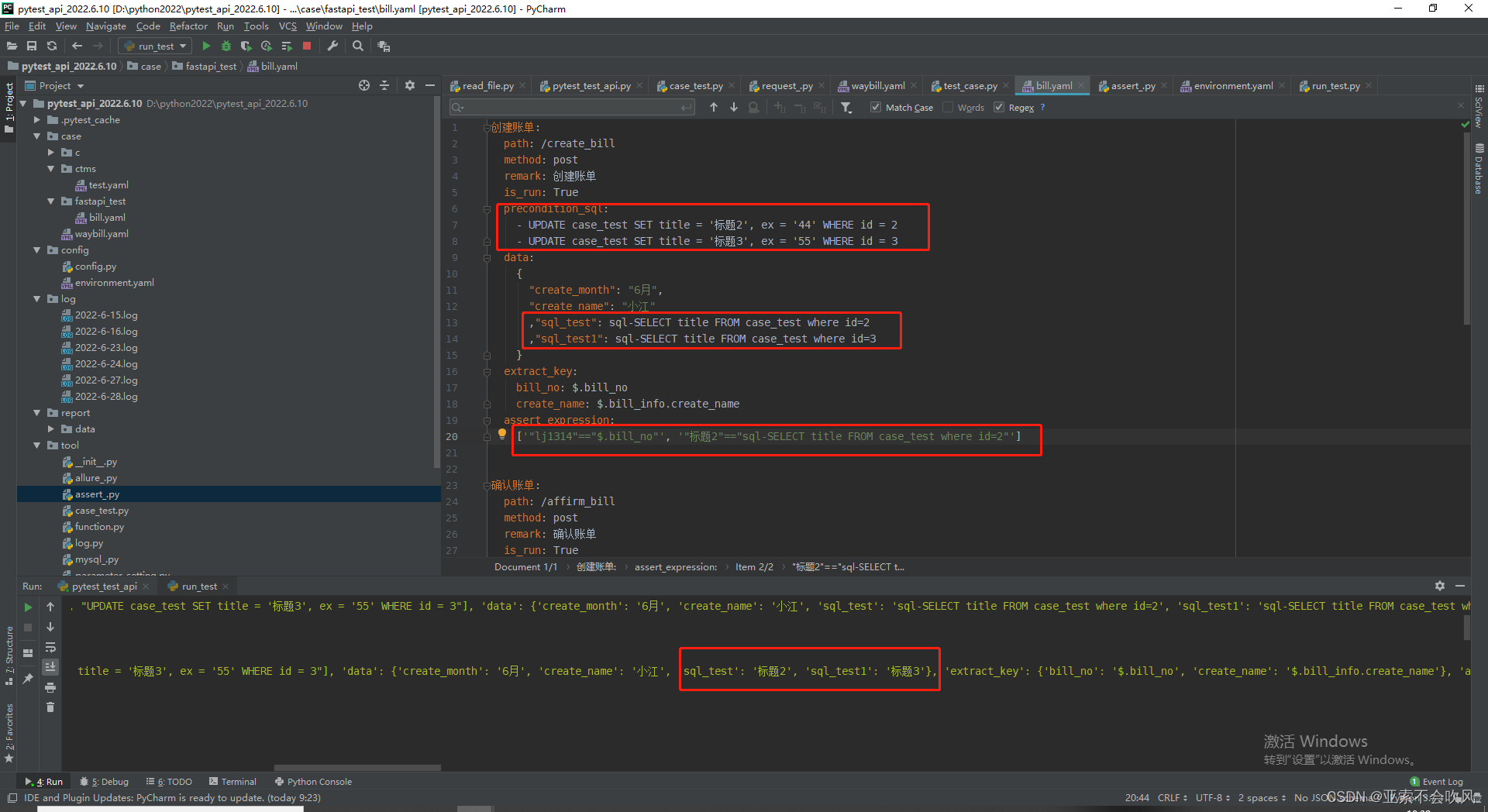Select 2022-6-28.log in the project tree
Screen dimensions: 1488x812
pyautogui.click(x=106, y=397)
